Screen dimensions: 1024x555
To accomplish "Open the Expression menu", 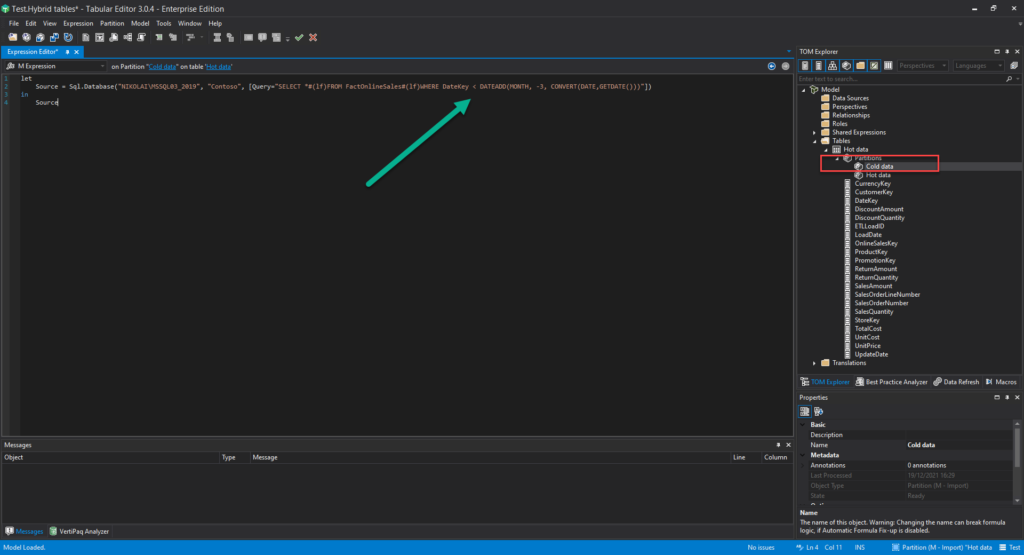I will (78, 24).
